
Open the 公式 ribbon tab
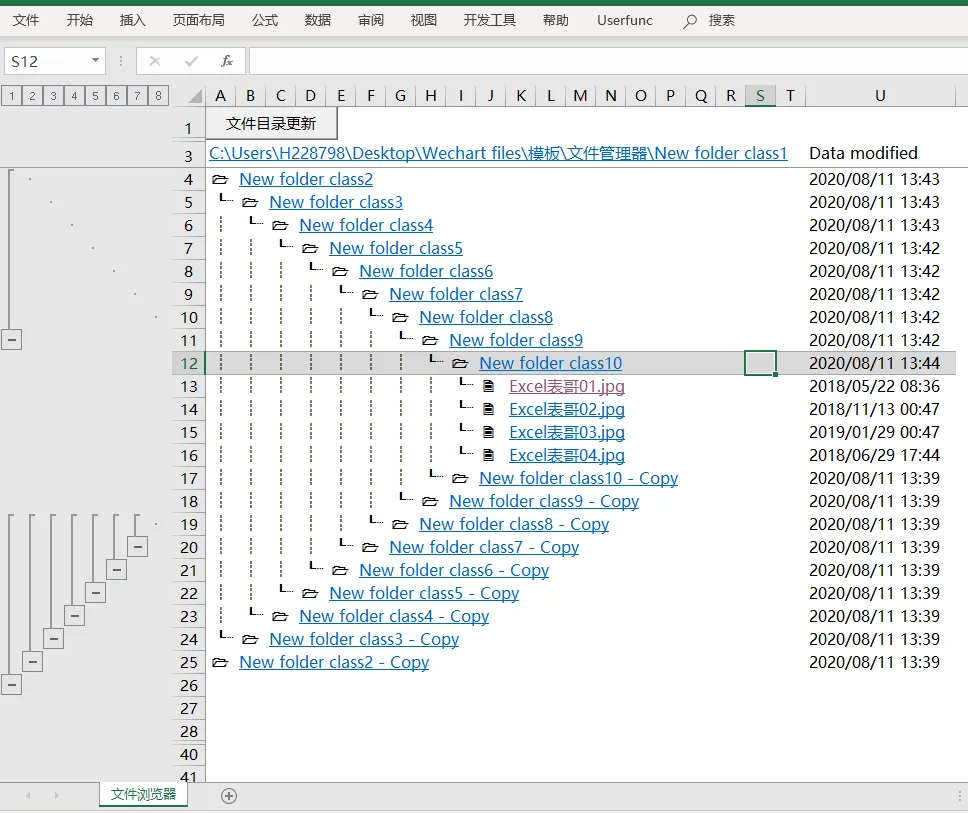point(265,20)
